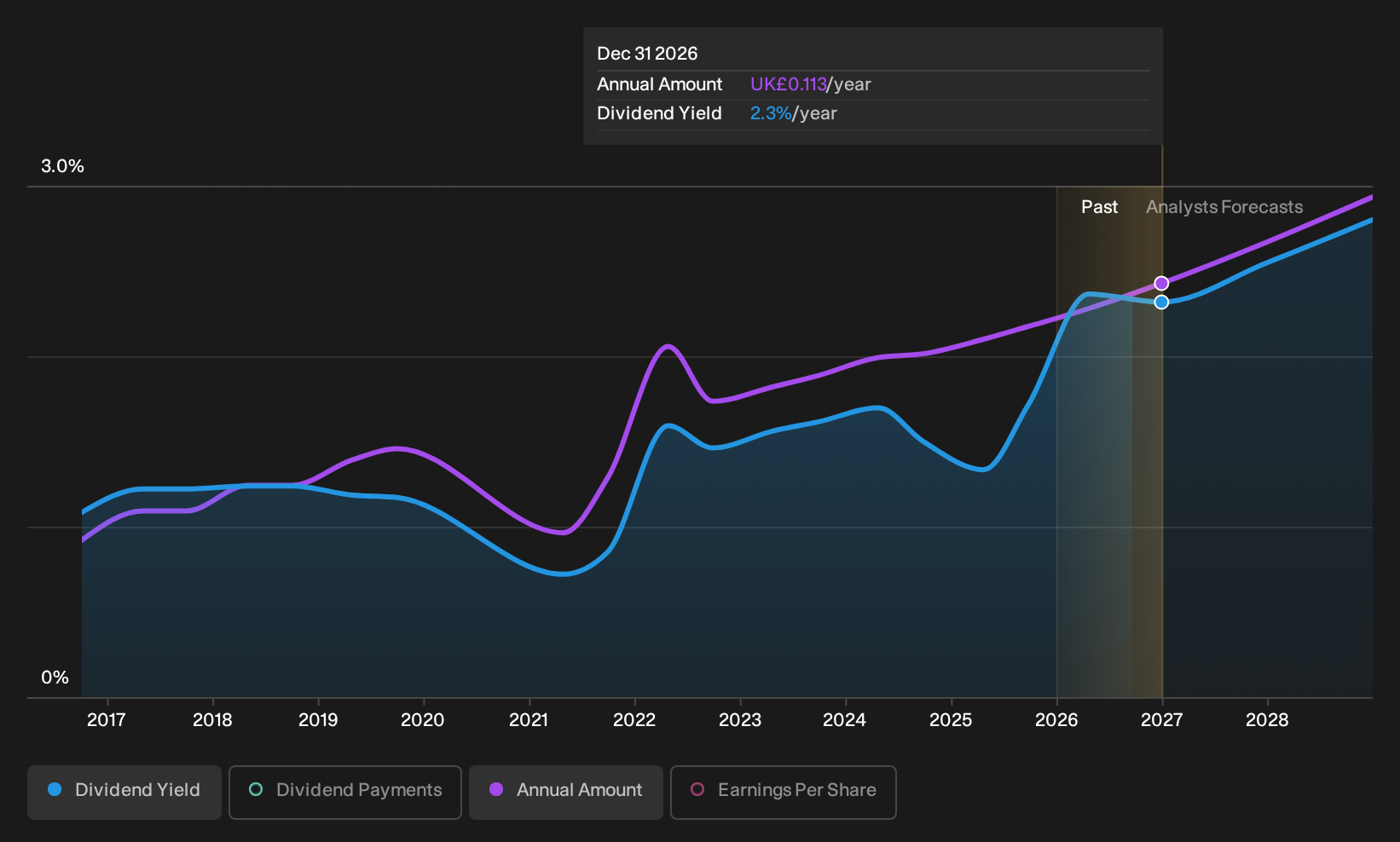Click the blue Dividend Yield data point marker
This screenshot has height=842, width=1400.
tap(1161, 302)
